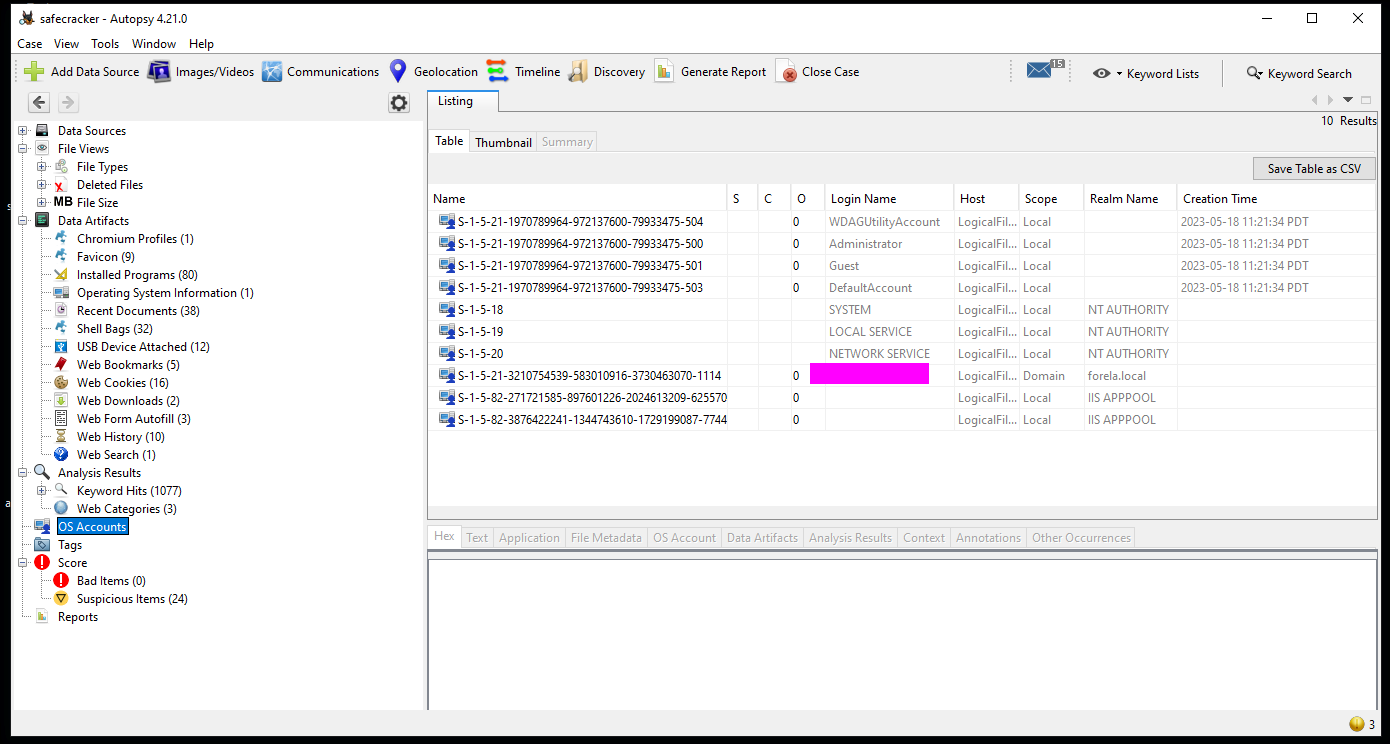Viewport: 1390px width, 744px height.
Task: Select Web Search (1)
Action: click(116, 455)
